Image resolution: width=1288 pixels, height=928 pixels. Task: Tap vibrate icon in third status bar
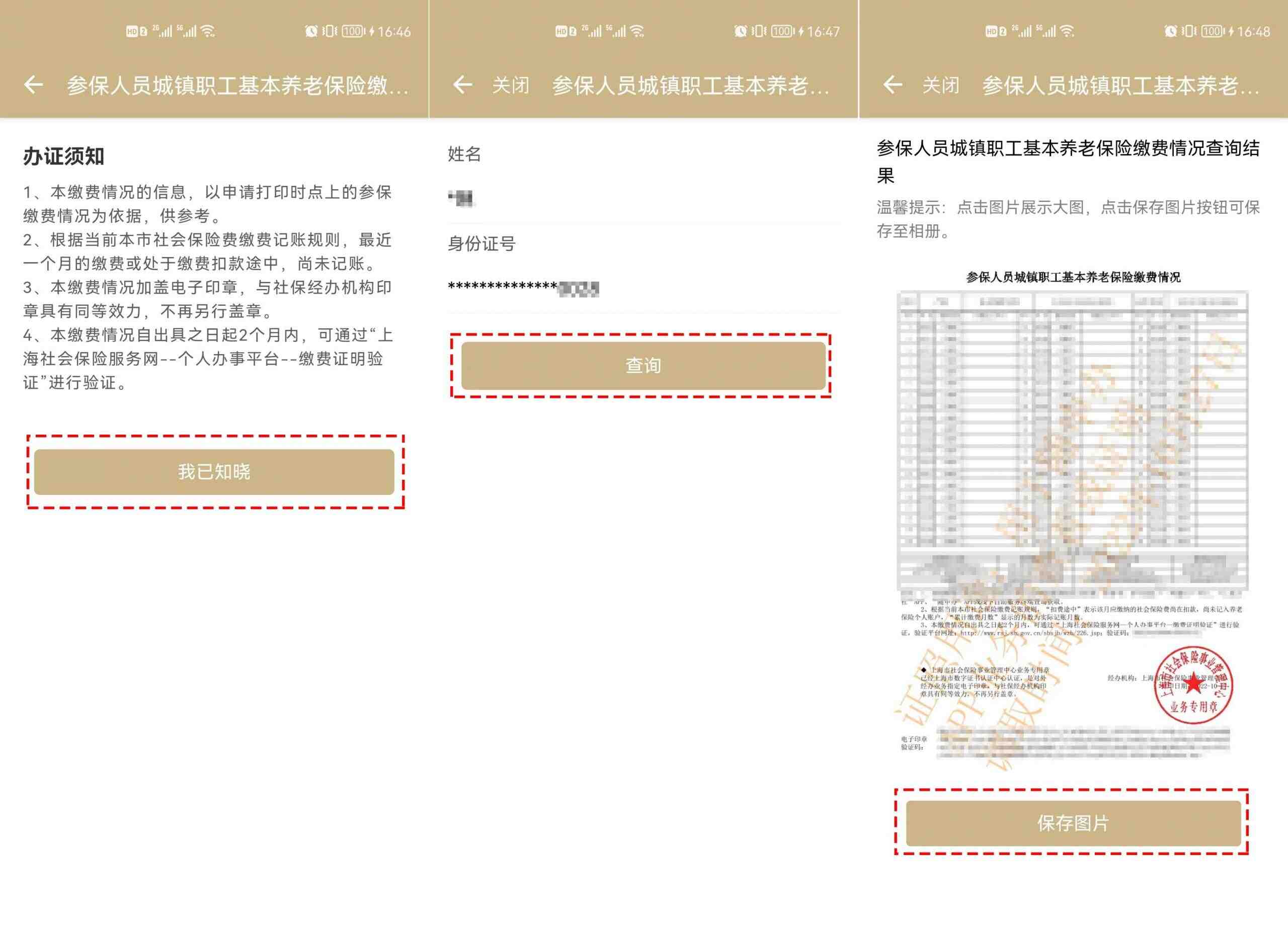1188,31
